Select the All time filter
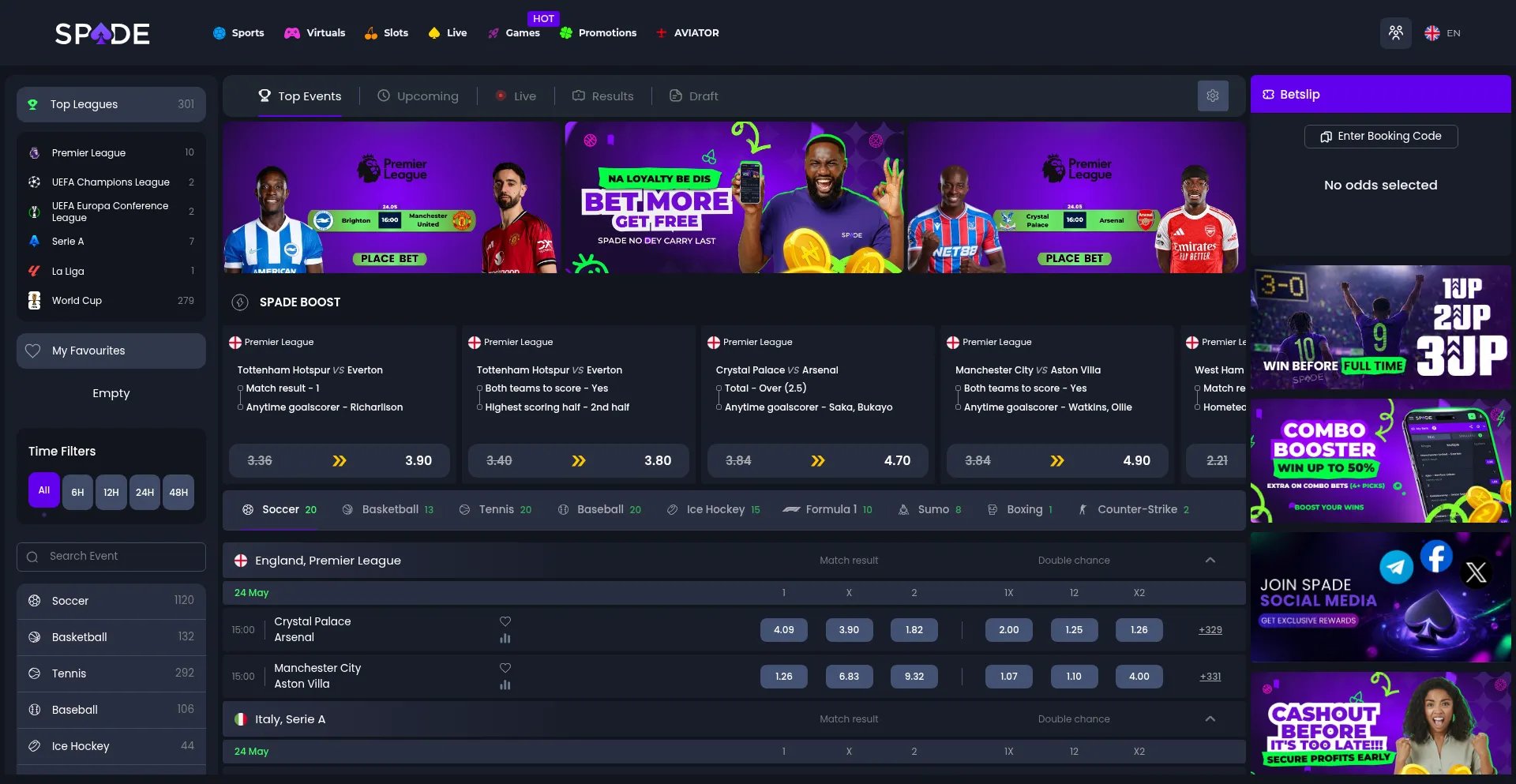The image size is (1516, 784). point(44,490)
